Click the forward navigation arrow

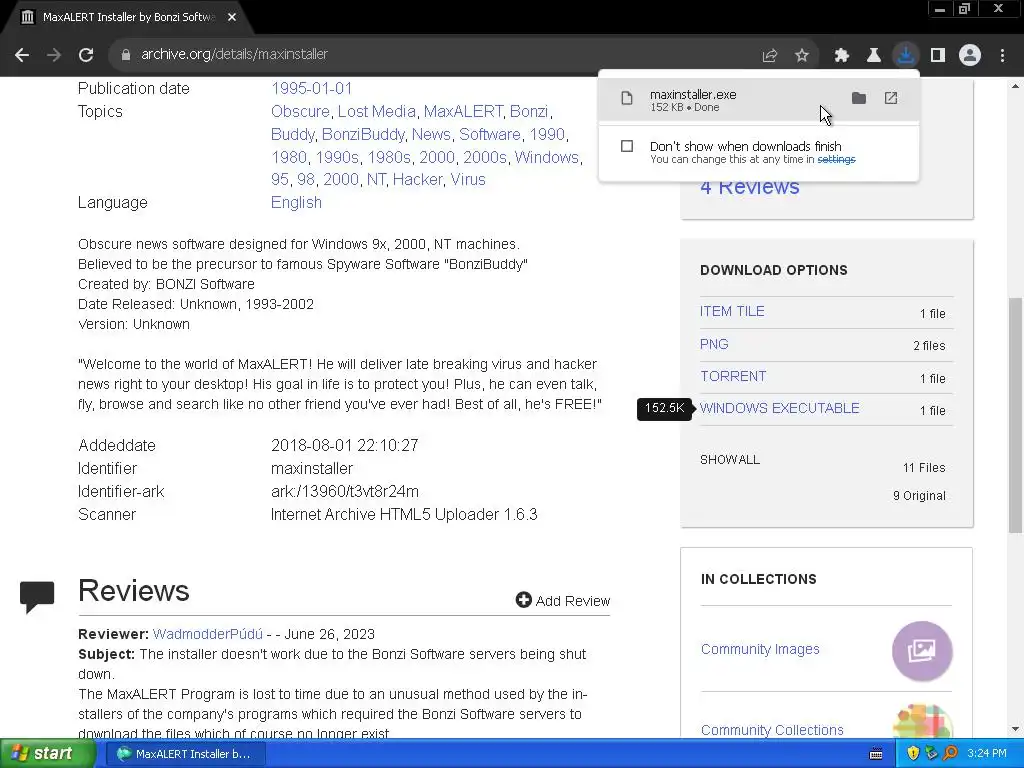point(54,55)
